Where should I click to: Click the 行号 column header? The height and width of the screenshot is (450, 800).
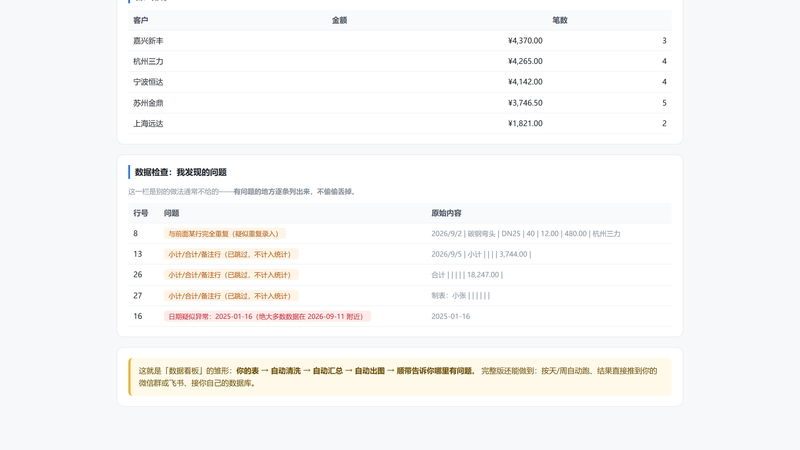[140, 213]
